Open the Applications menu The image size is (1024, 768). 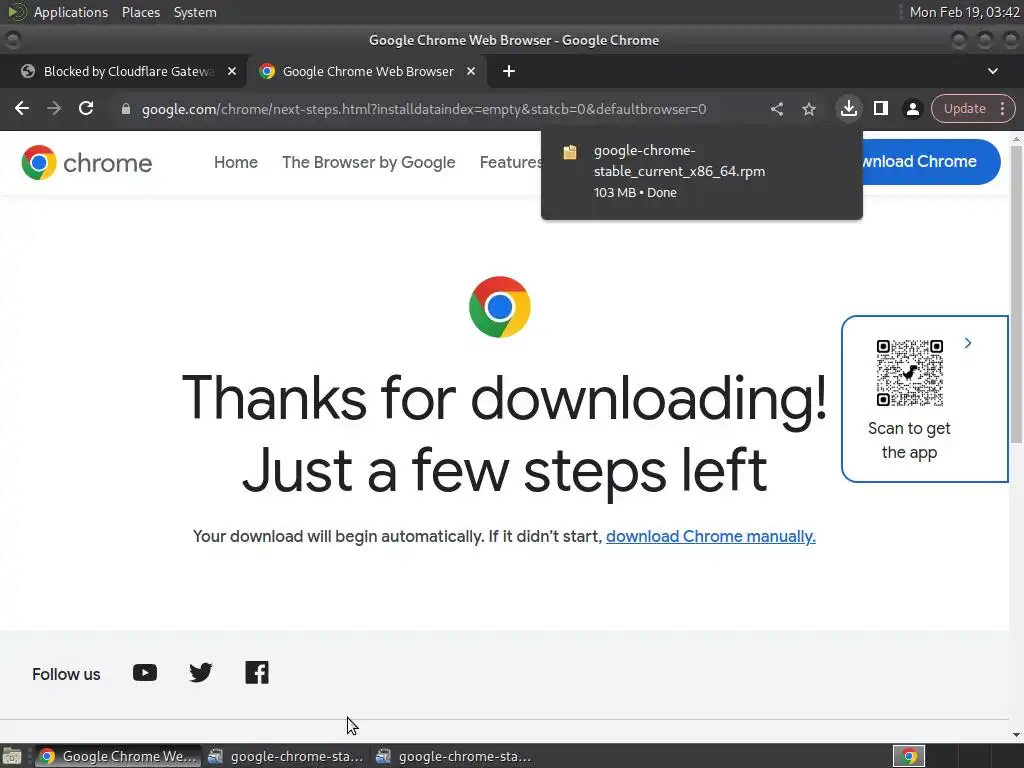[x=71, y=12]
